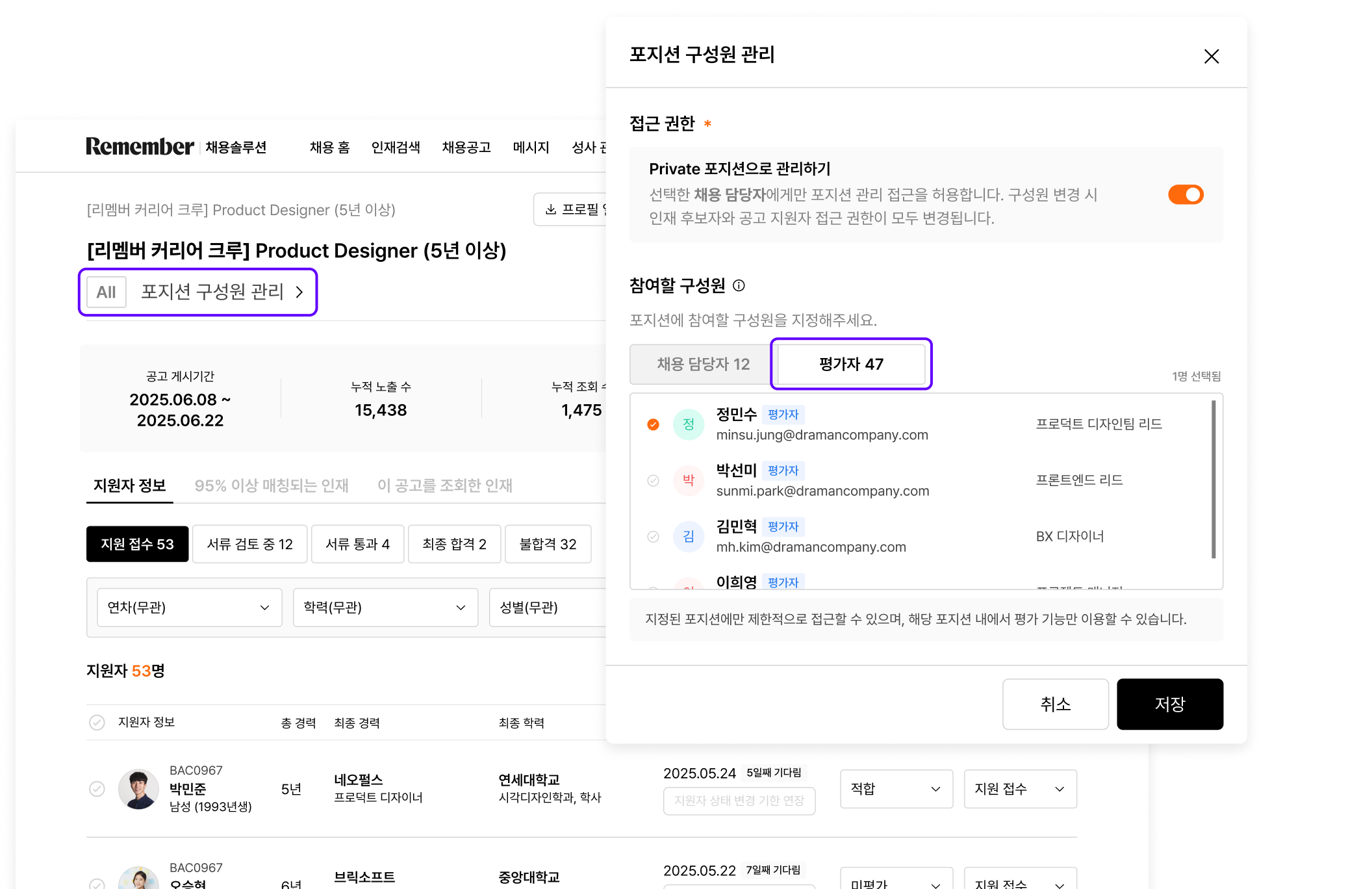Click the 프론트엔드 리드 role text
Viewport: 1372px width, 889px height.
tap(1079, 480)
